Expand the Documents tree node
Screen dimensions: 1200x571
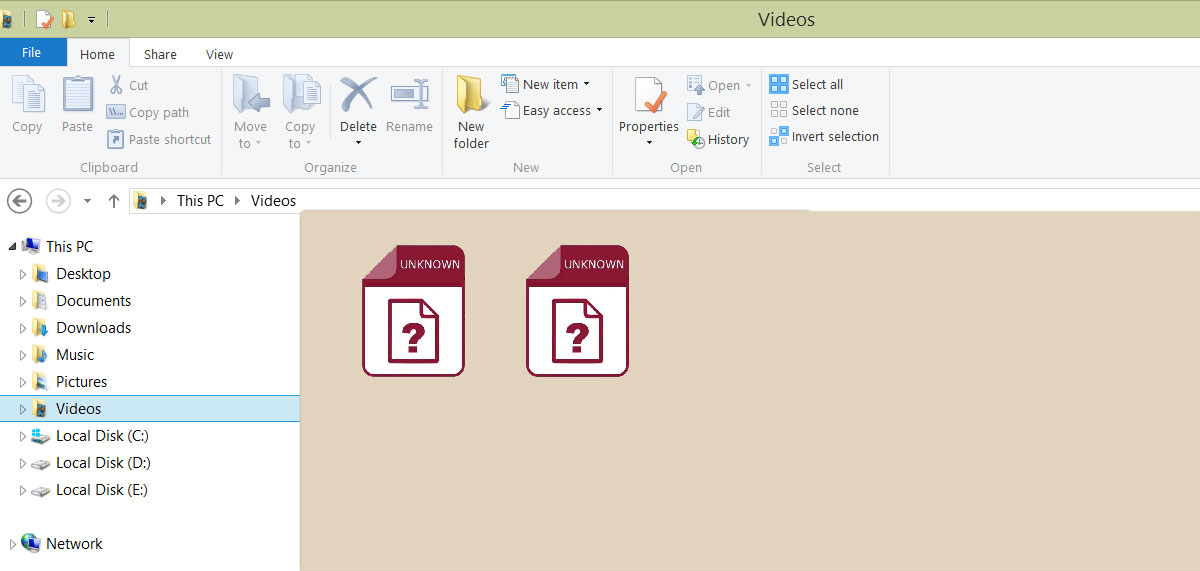coord(23,301)
